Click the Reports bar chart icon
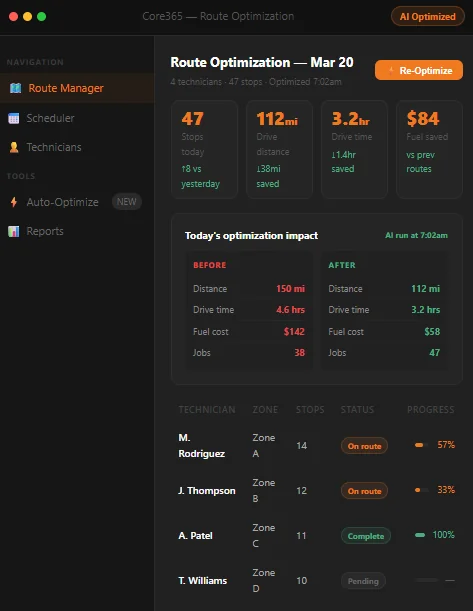Image resolution: width=473 pixels, height=611 pixels. click(14, 231)
